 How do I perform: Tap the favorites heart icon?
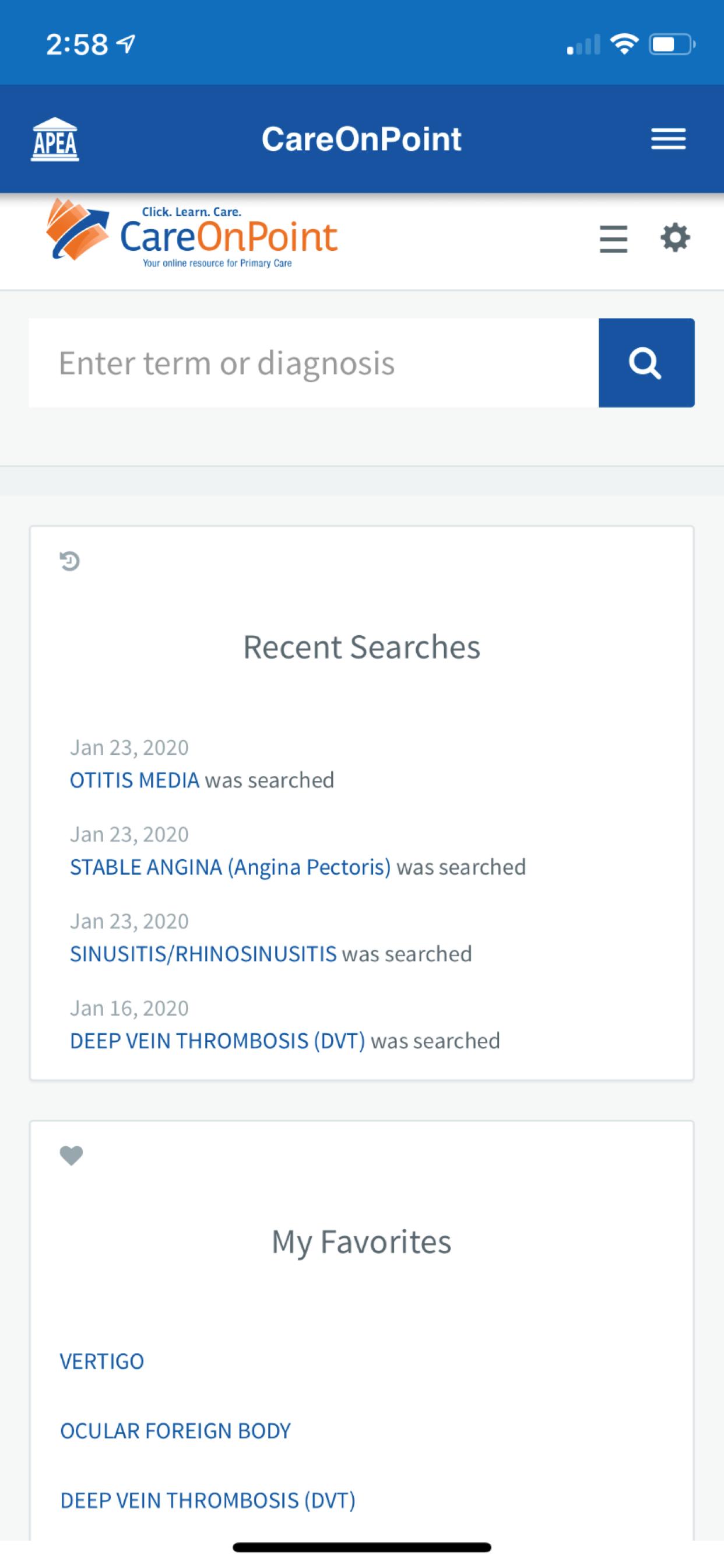click(x=71, y=1156)
